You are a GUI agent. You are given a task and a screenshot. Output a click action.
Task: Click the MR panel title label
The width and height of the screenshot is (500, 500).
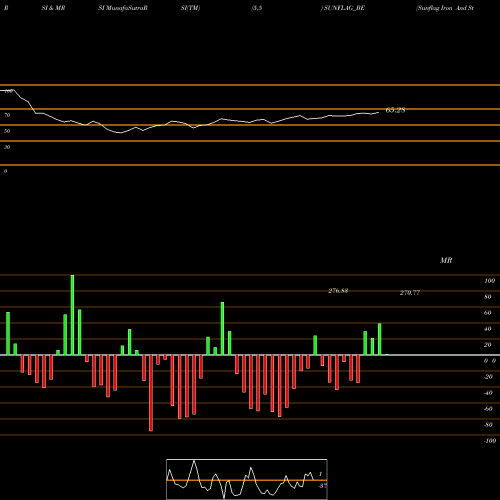coord(446,260)
